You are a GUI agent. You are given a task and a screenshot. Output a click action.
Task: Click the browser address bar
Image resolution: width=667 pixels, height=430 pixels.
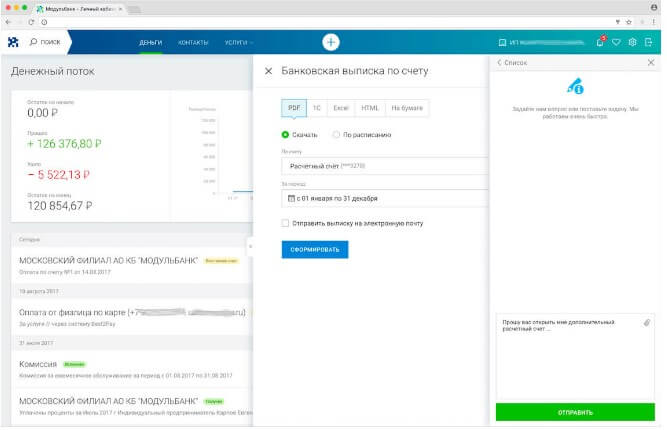pos(328,22)
